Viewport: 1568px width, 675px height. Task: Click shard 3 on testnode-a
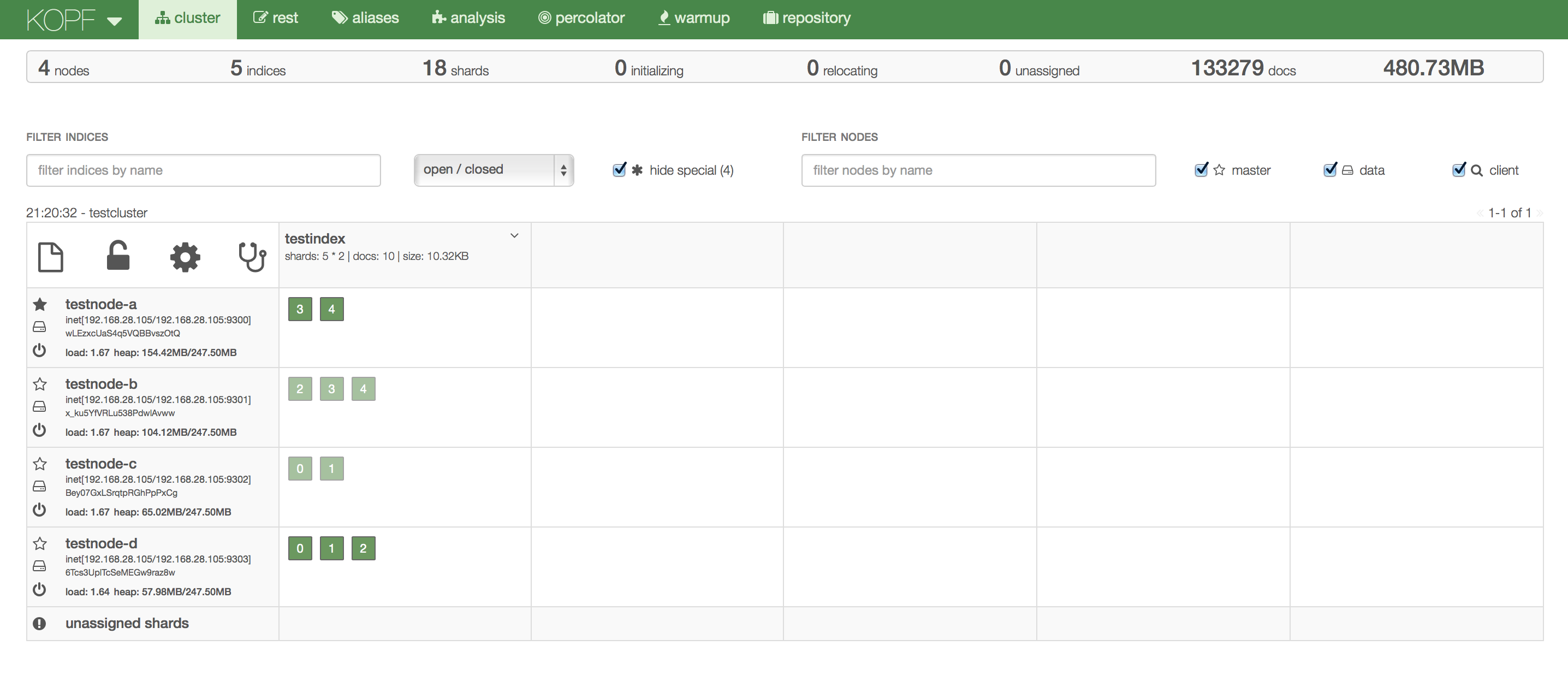coord(300,309)
